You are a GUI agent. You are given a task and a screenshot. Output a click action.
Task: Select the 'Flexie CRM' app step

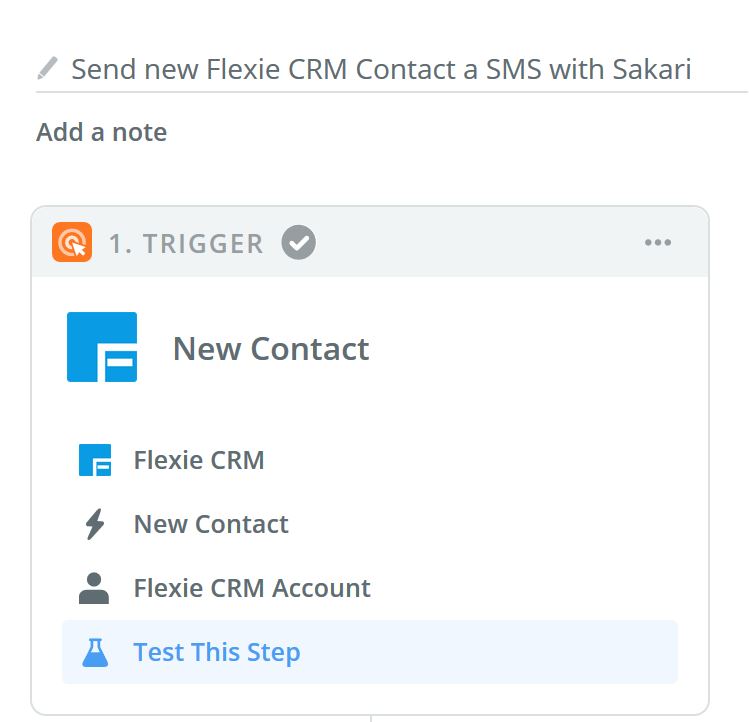pyautogui.click(x=370, y=460)
